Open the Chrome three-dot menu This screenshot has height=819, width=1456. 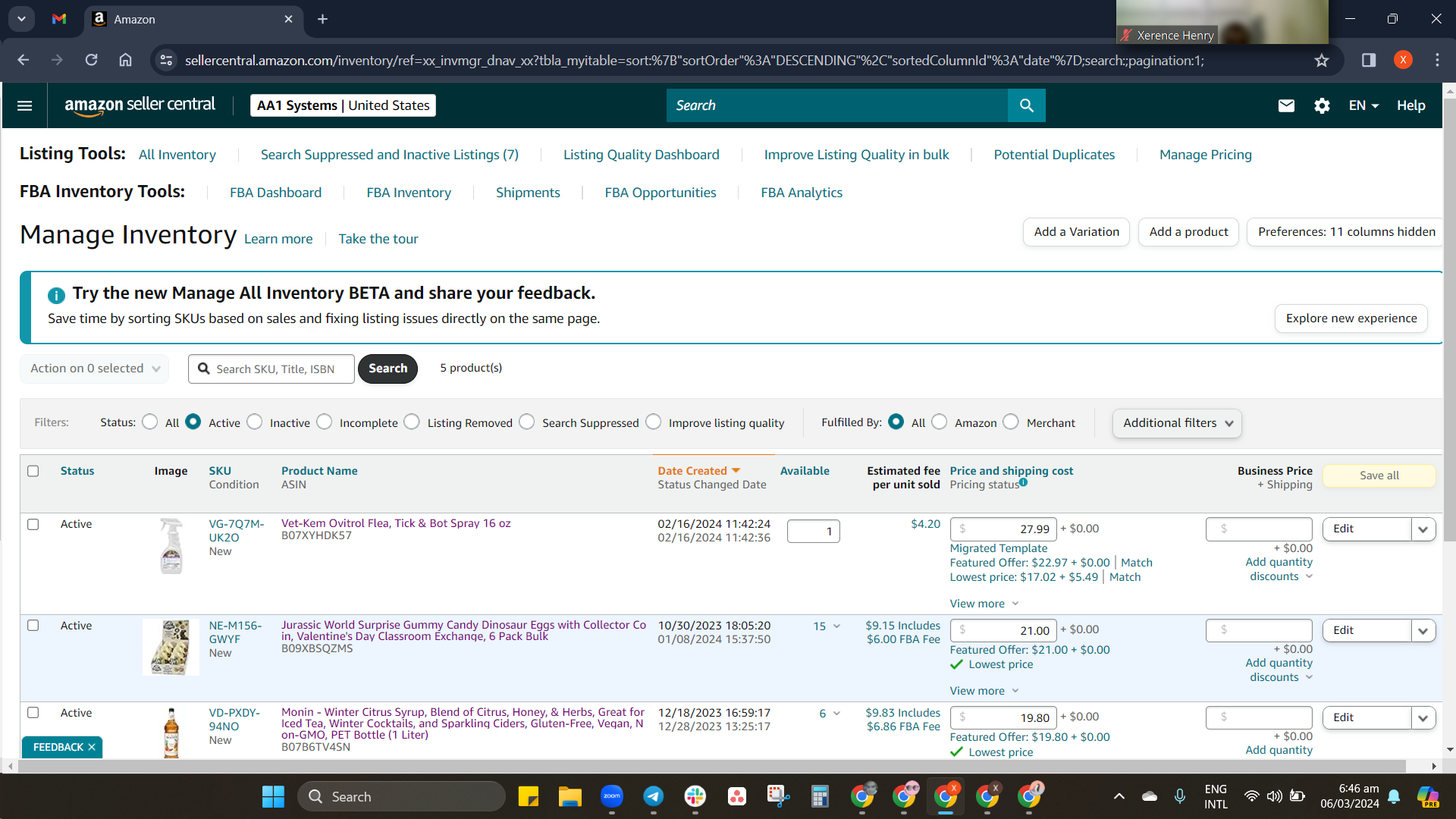1437,60
